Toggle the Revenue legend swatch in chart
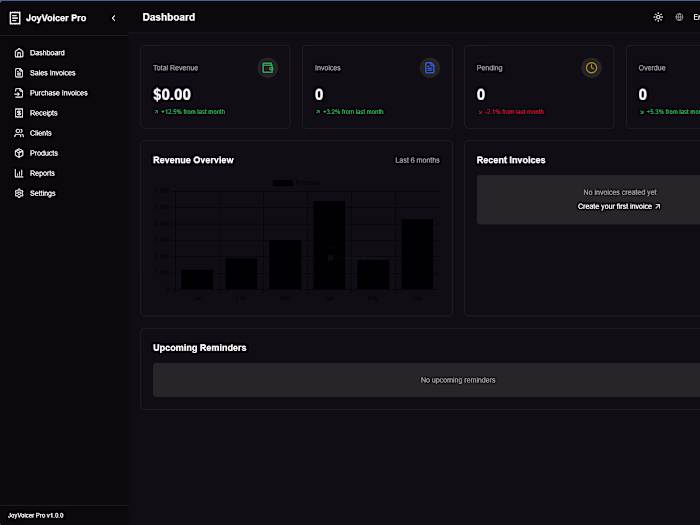Viewport: 700px width, 525px height. 283,183
